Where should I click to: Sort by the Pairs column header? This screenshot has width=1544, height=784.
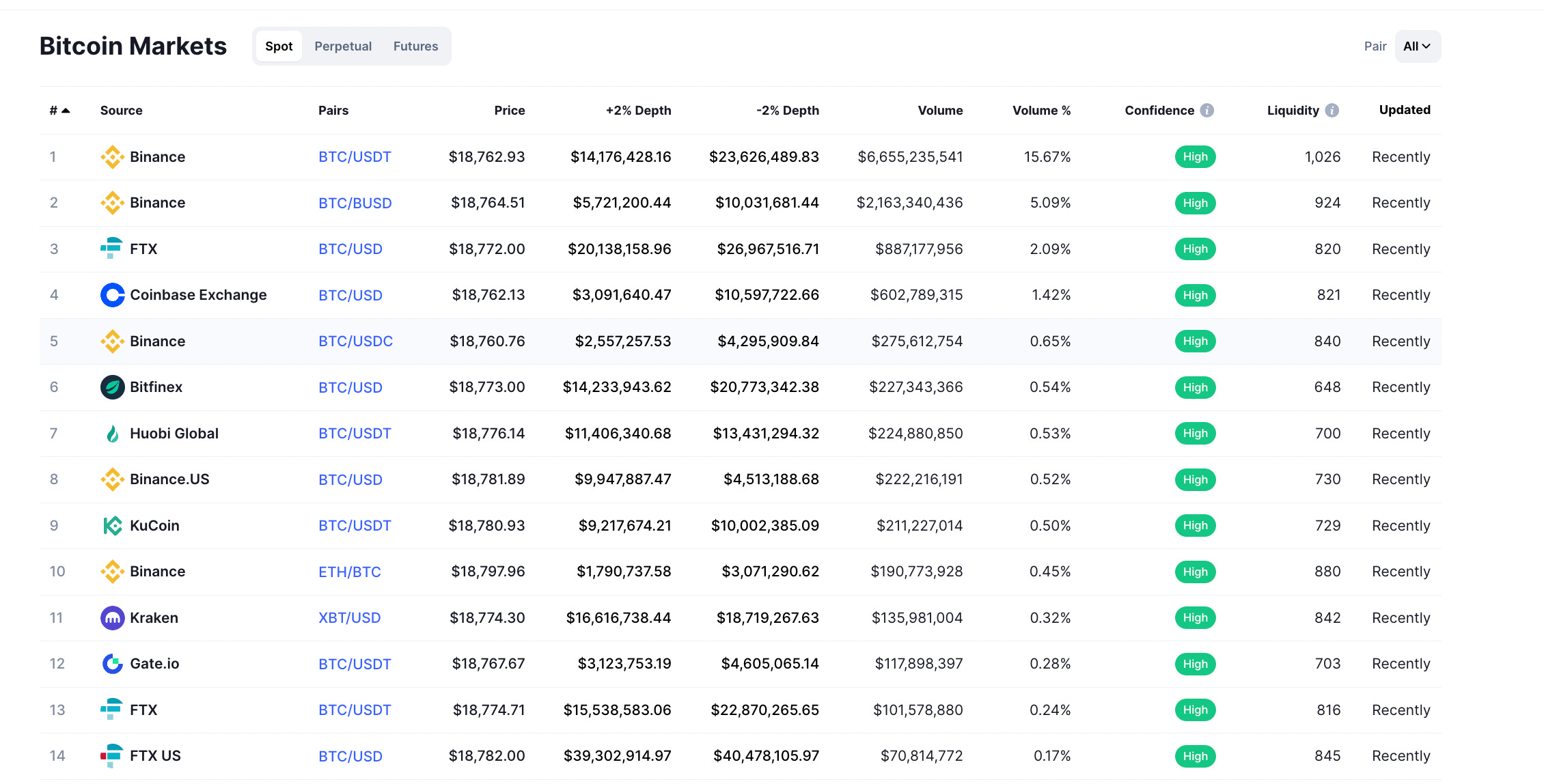tap(333, 110)
